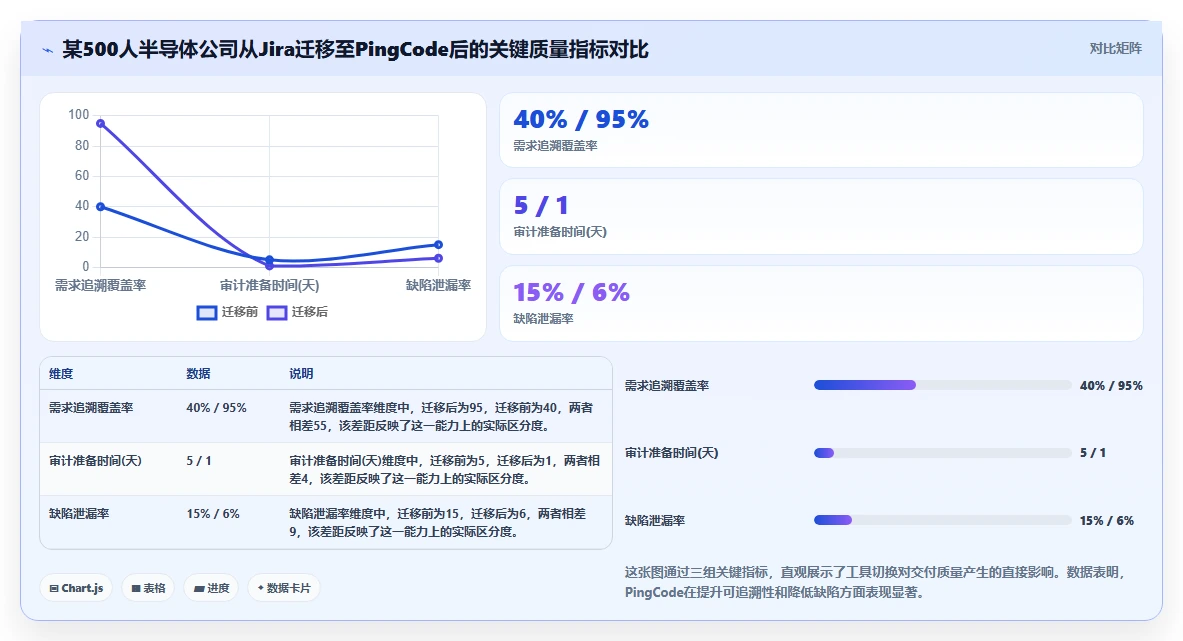Screen dimensions: 1183x641
Task: Click the 数据卡片 tag chip
Action: pos(284,588)
